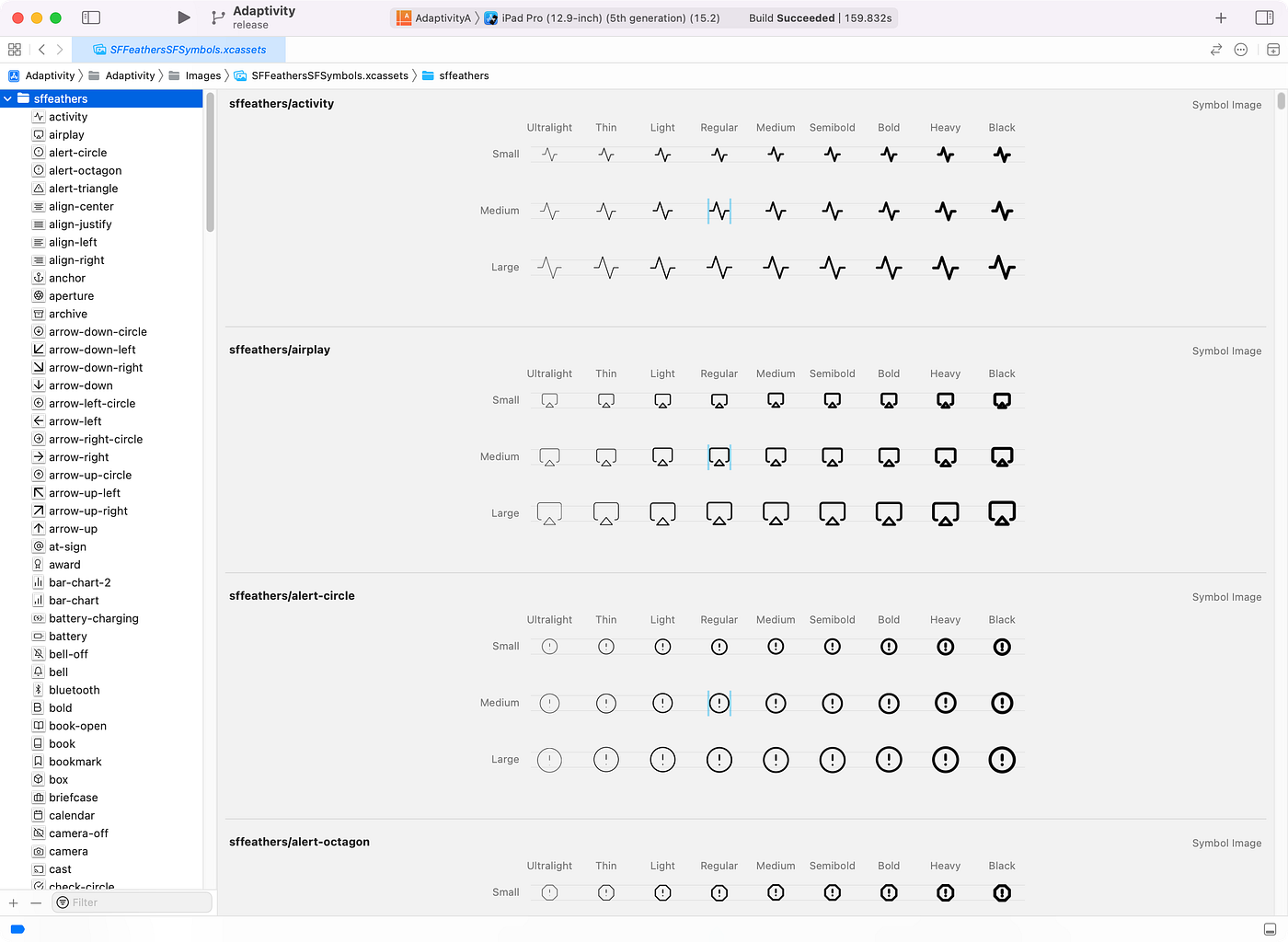Click the counterpart swap arrows icon

pyautogui.click(x=1216, y=50)
